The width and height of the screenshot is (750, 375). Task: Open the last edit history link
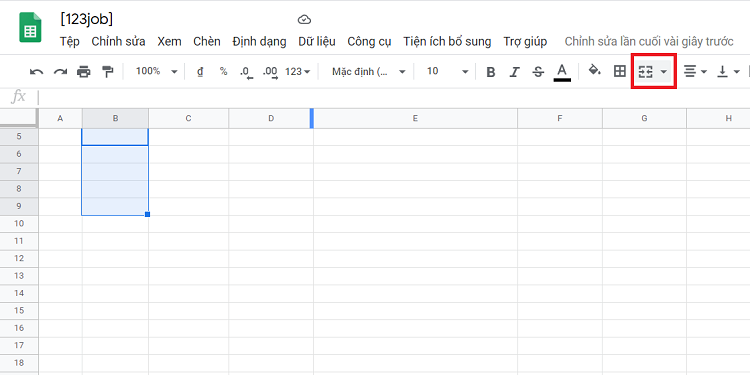[649, 42]
